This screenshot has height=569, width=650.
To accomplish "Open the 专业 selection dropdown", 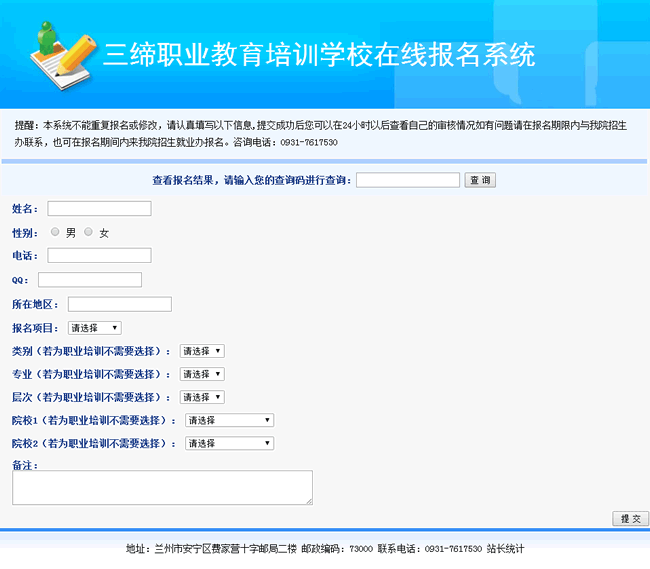I will point(202,374).
